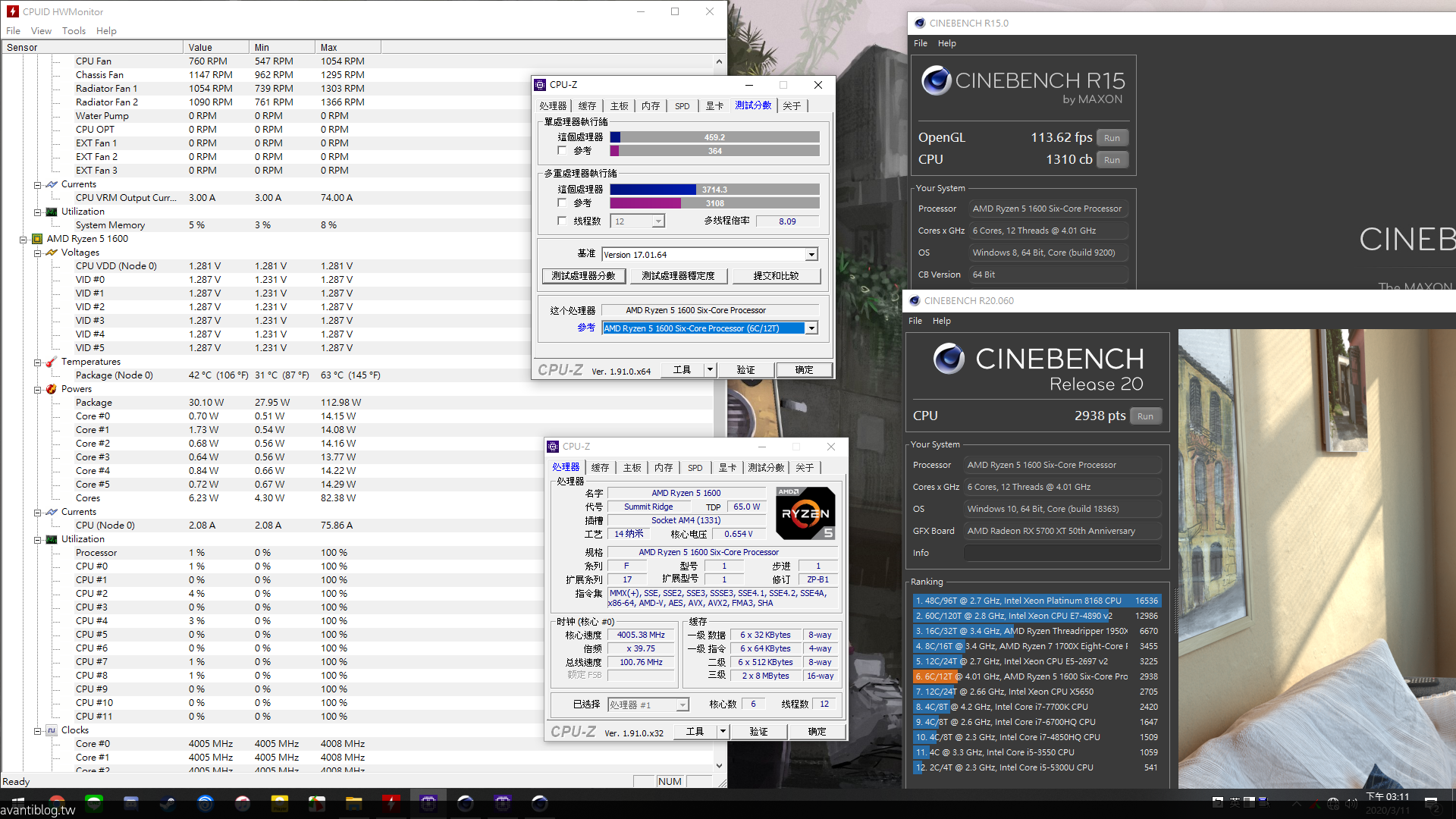1456x819 pixels.
Task: Launch Steam from the taskbar
Action: [x=168, y=803]
